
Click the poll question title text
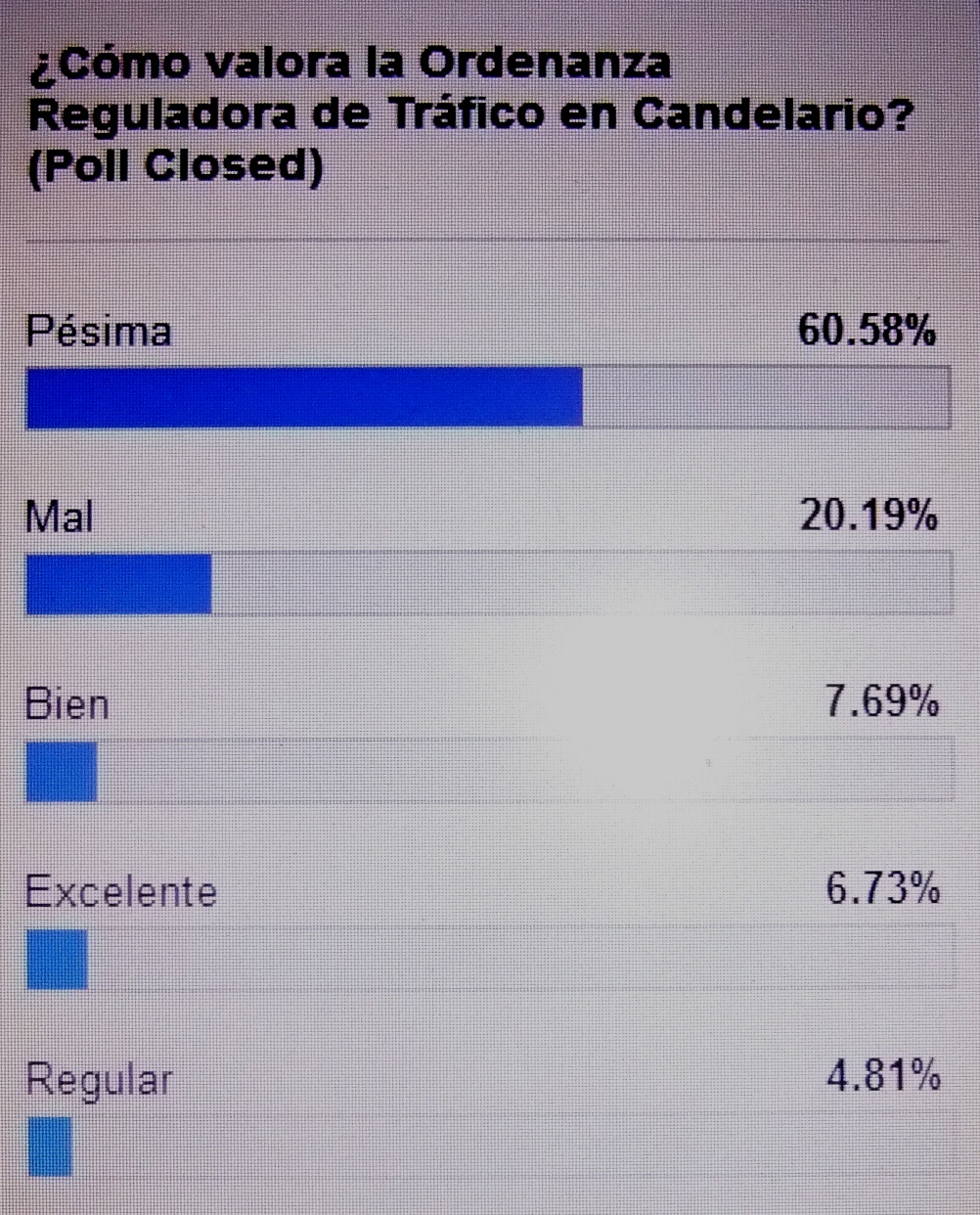click(x=469, y=90)
